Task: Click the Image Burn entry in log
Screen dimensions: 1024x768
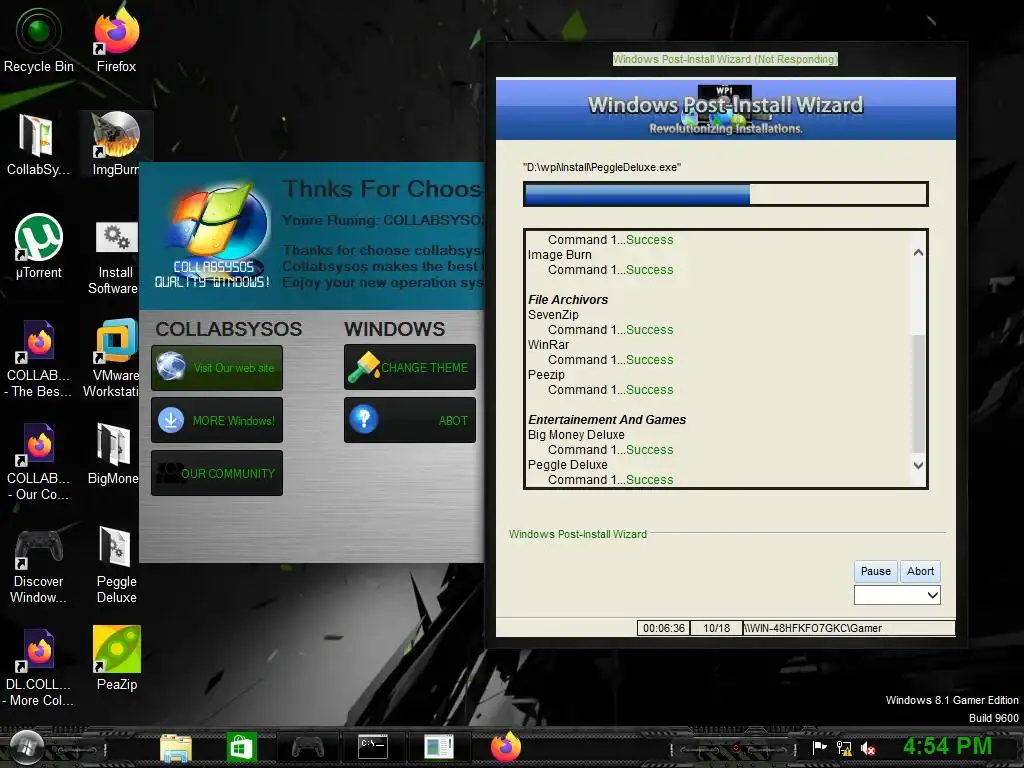Action: pos(560,255)
